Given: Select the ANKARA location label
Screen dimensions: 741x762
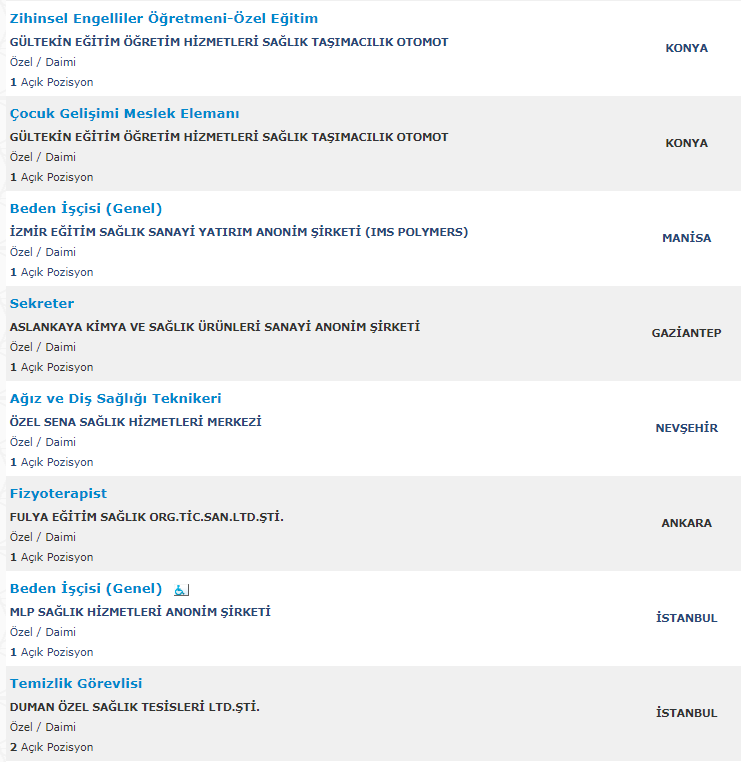Looking at the screenshot, I should 686,523.
